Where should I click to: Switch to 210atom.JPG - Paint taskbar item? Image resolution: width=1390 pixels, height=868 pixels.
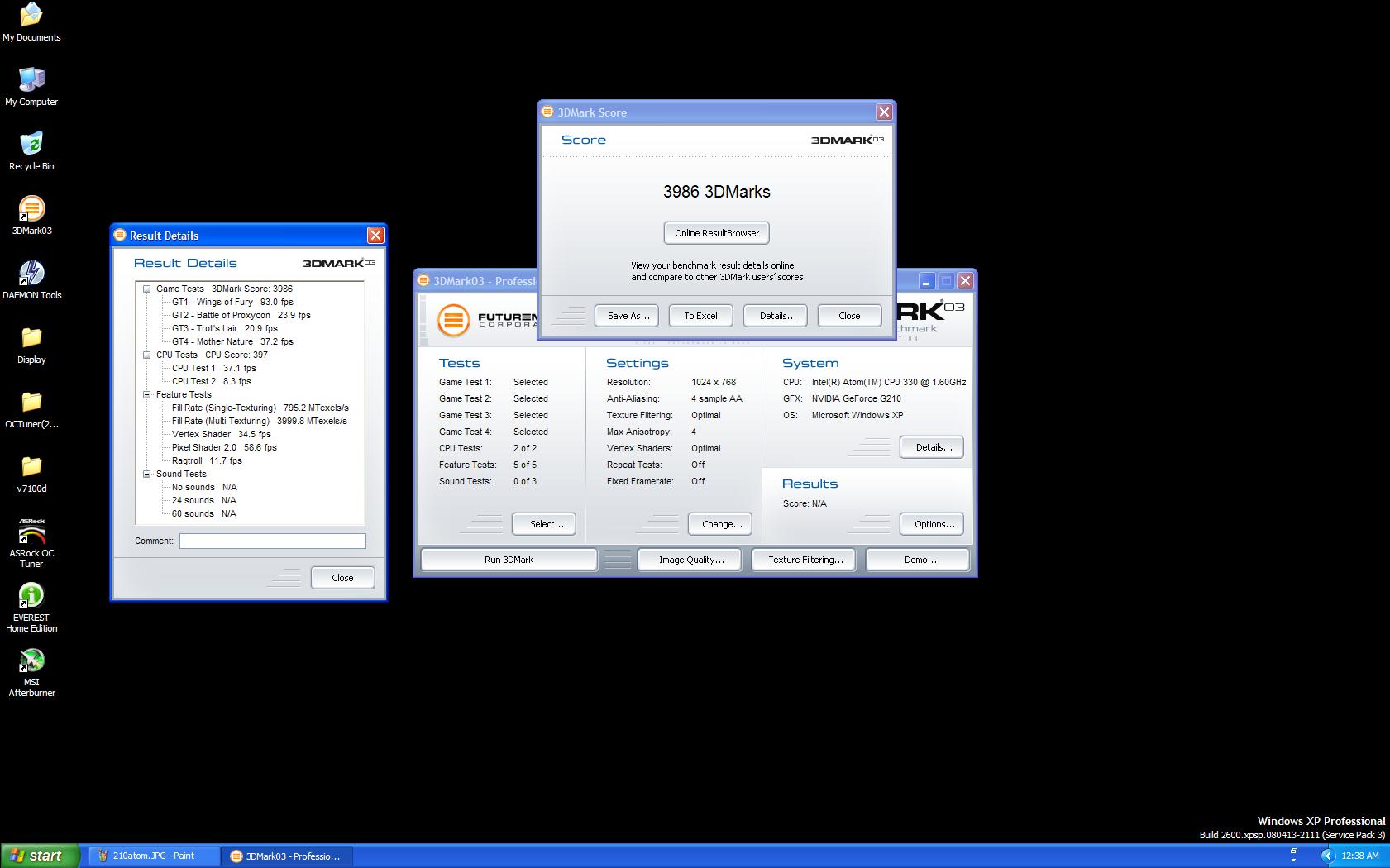[x=154, y=856]
